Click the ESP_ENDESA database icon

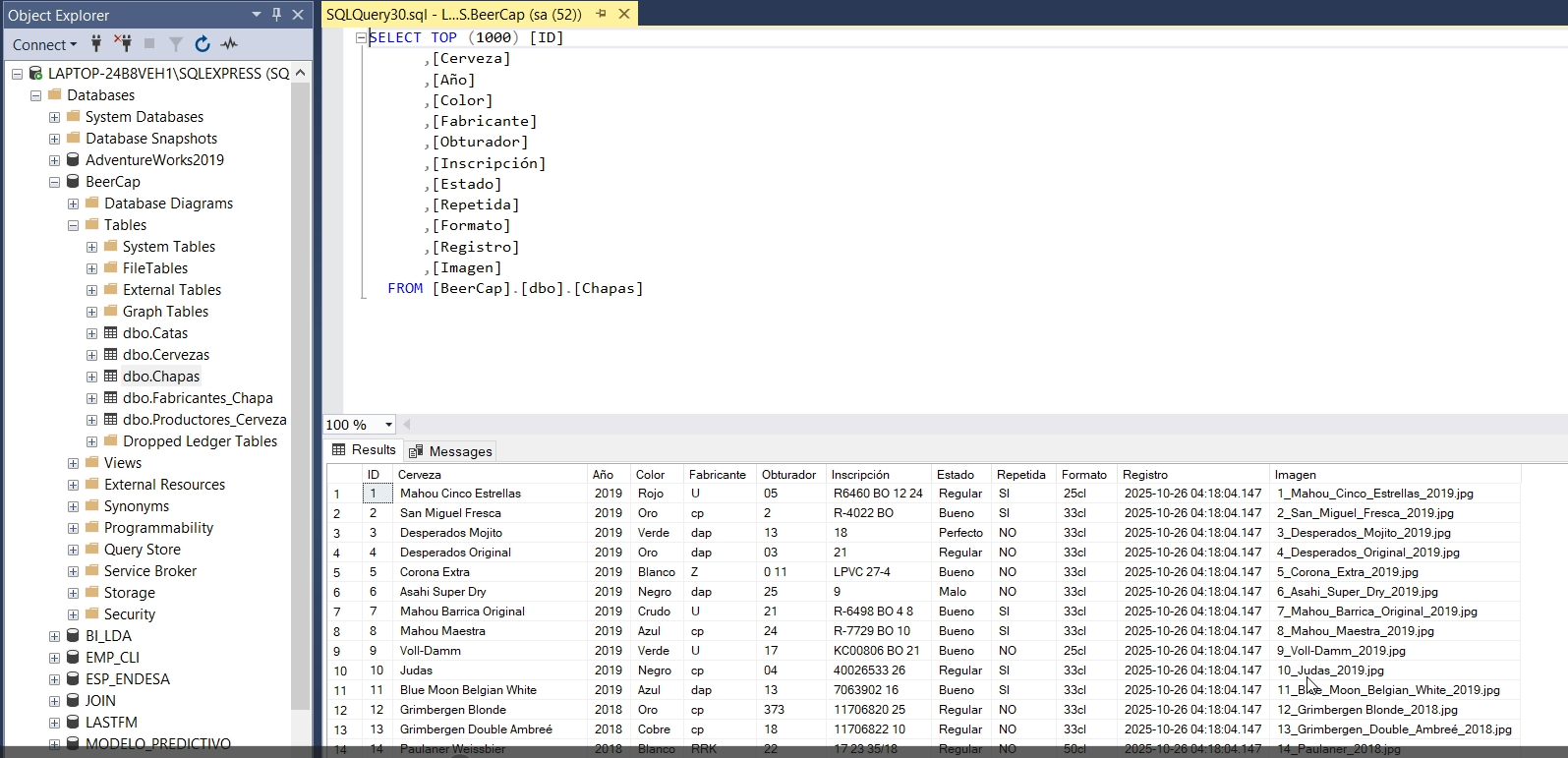73,678
